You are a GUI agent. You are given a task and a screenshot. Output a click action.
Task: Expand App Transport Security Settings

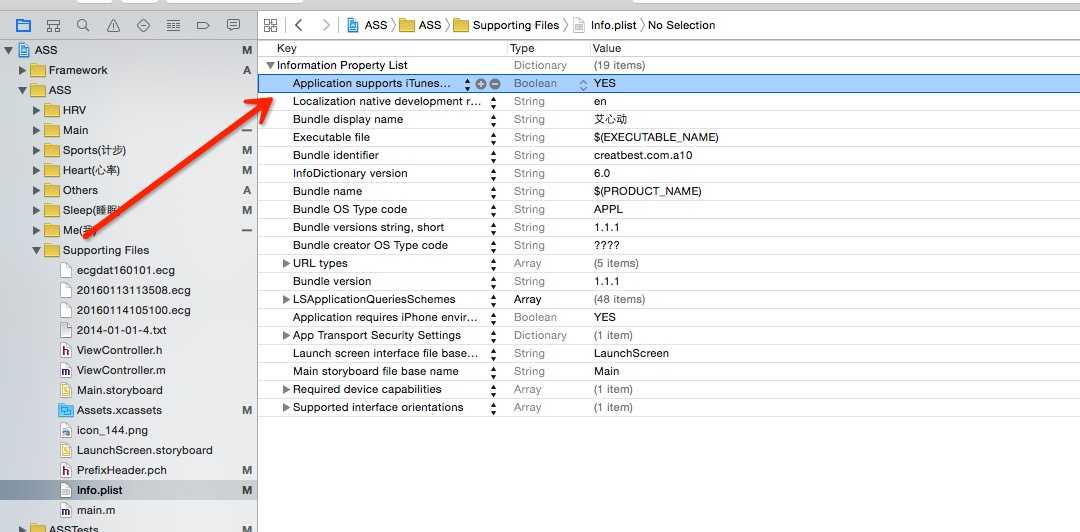click(287, 335)
